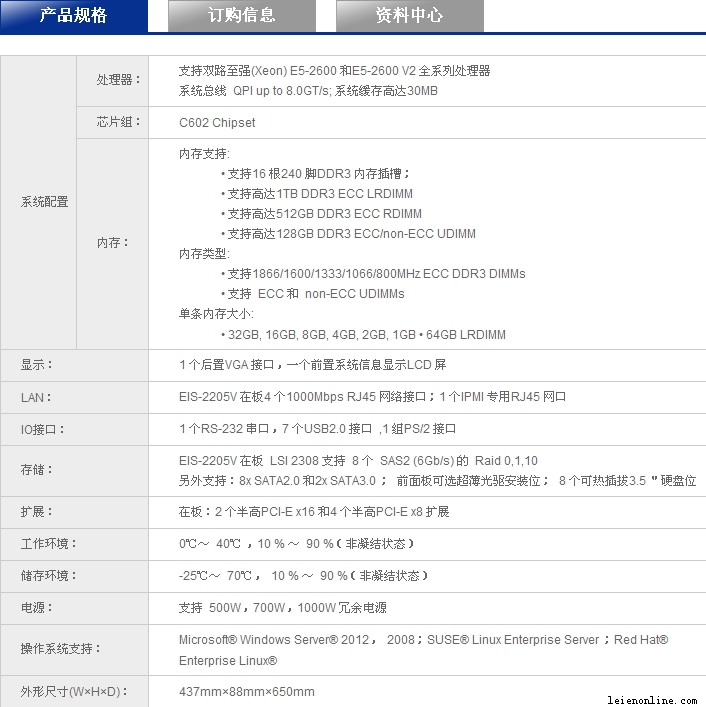The image size is (706, 707).
Task: Click the 处理器 label cell
Action: coord(112,81)
